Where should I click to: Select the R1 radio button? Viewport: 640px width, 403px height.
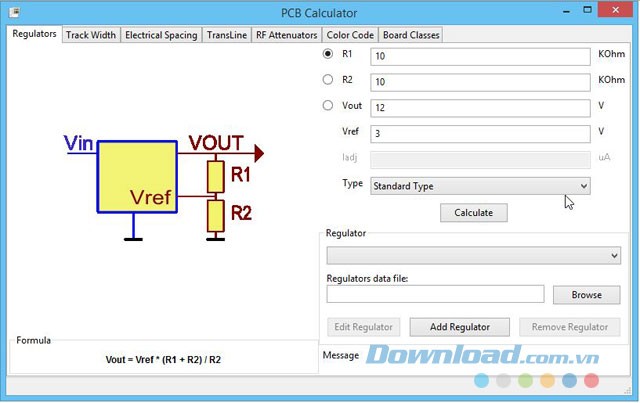click(x=328, y=54)
